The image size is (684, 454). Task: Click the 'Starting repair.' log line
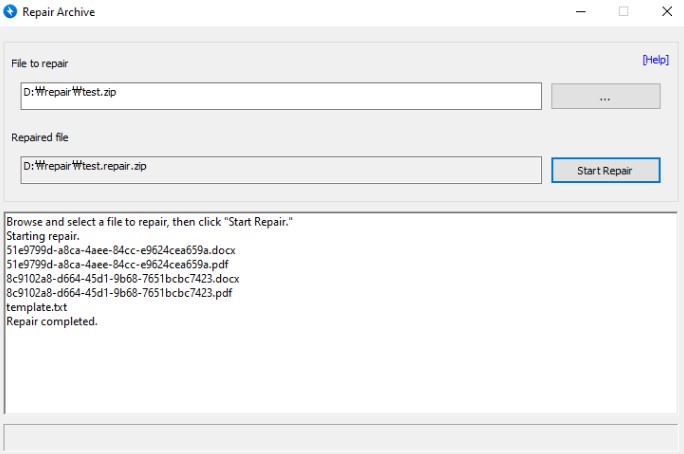pos(43,236)
